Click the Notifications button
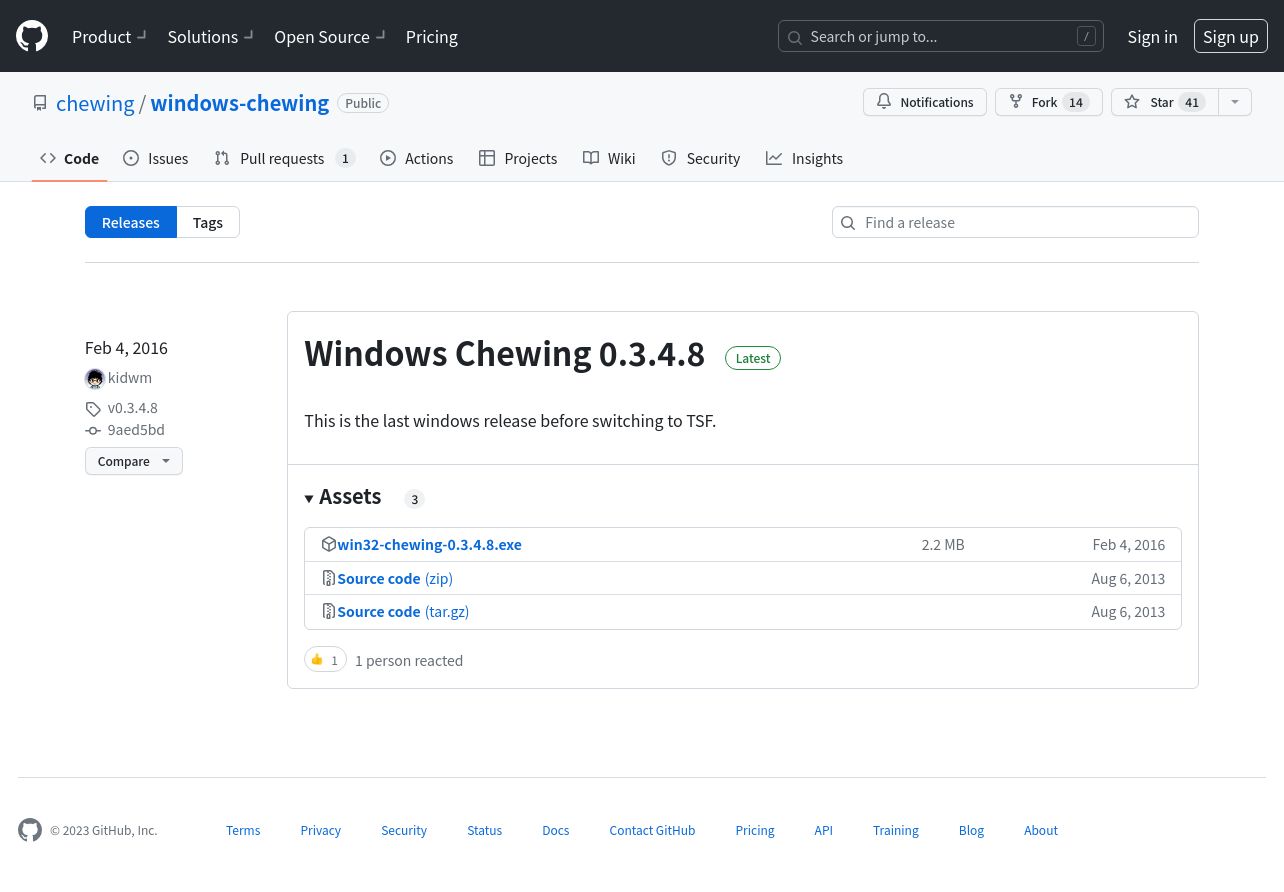The height and width of the screenshot is (892, 1284). pos(925,102)
